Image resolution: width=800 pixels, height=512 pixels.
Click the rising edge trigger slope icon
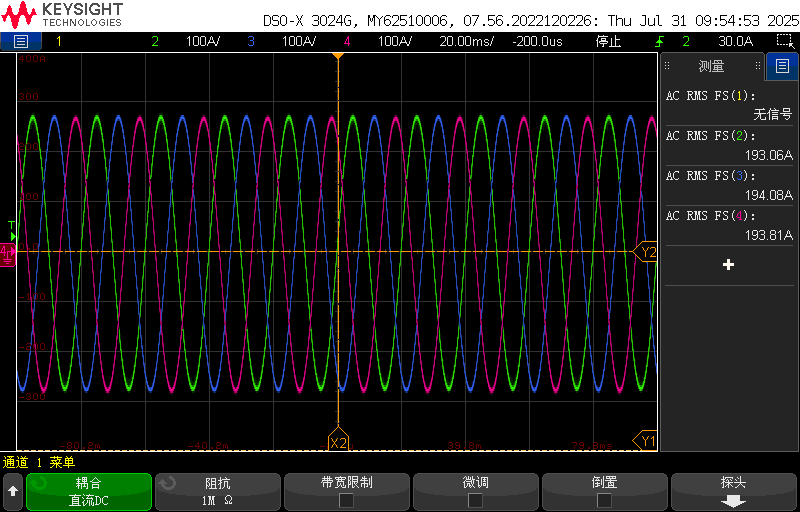click(x=660, y=41)
